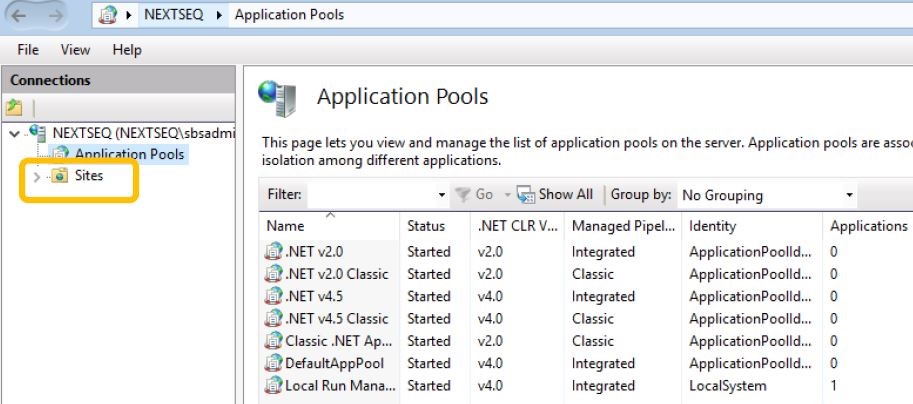Select Application Pools in the tree
The height and width of the screenshot is (404, 913).
pyautogui.click(x=129, y=154)
